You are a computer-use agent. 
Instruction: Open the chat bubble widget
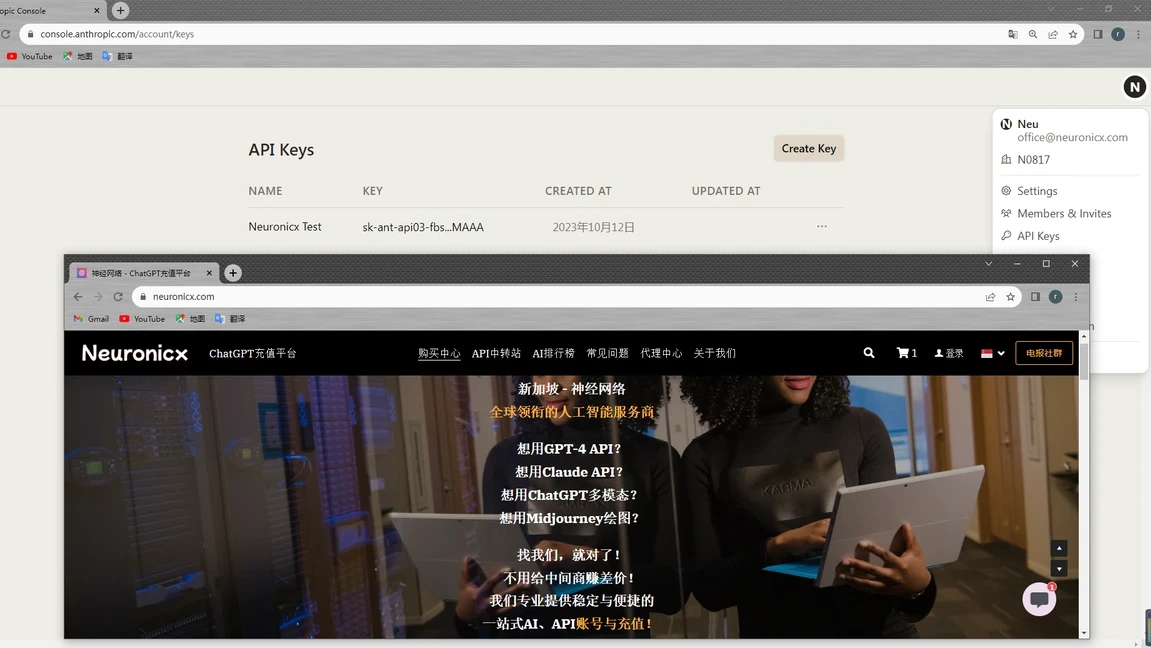(1039, 599)
